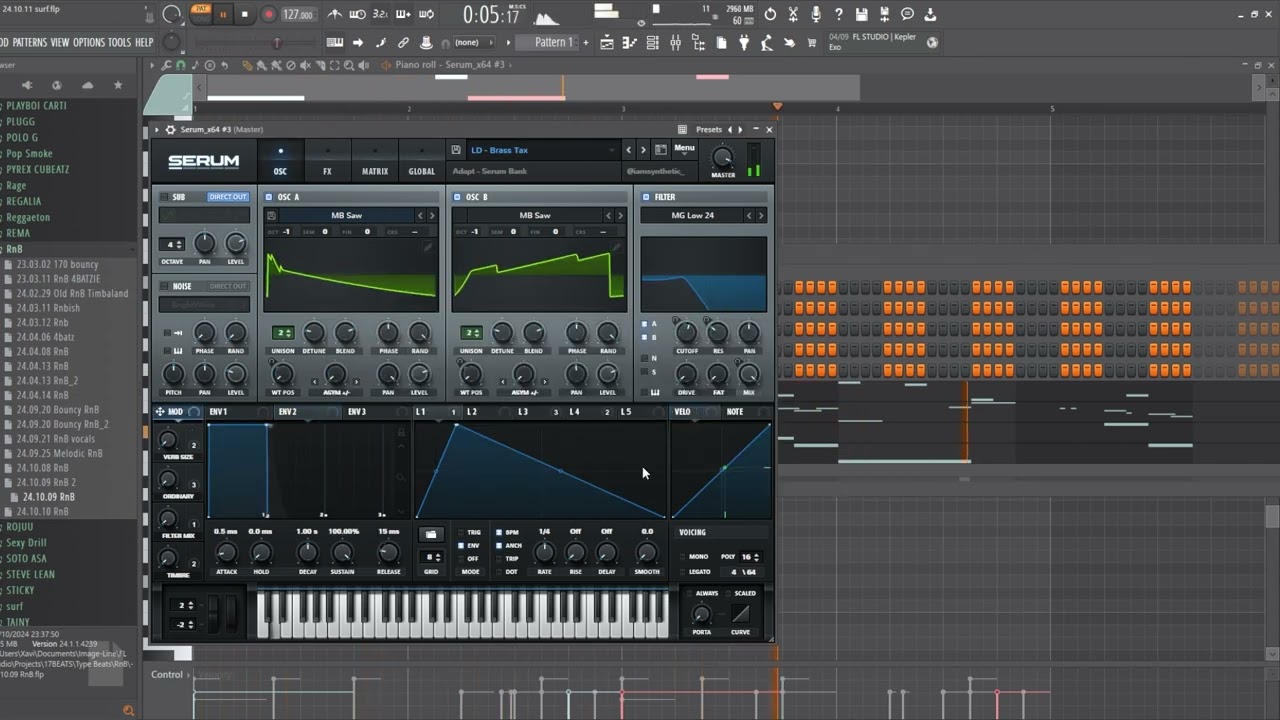Select the ENV 2 tab
The height and width of the screenshot is (720, 1280).
pos(287,412)
